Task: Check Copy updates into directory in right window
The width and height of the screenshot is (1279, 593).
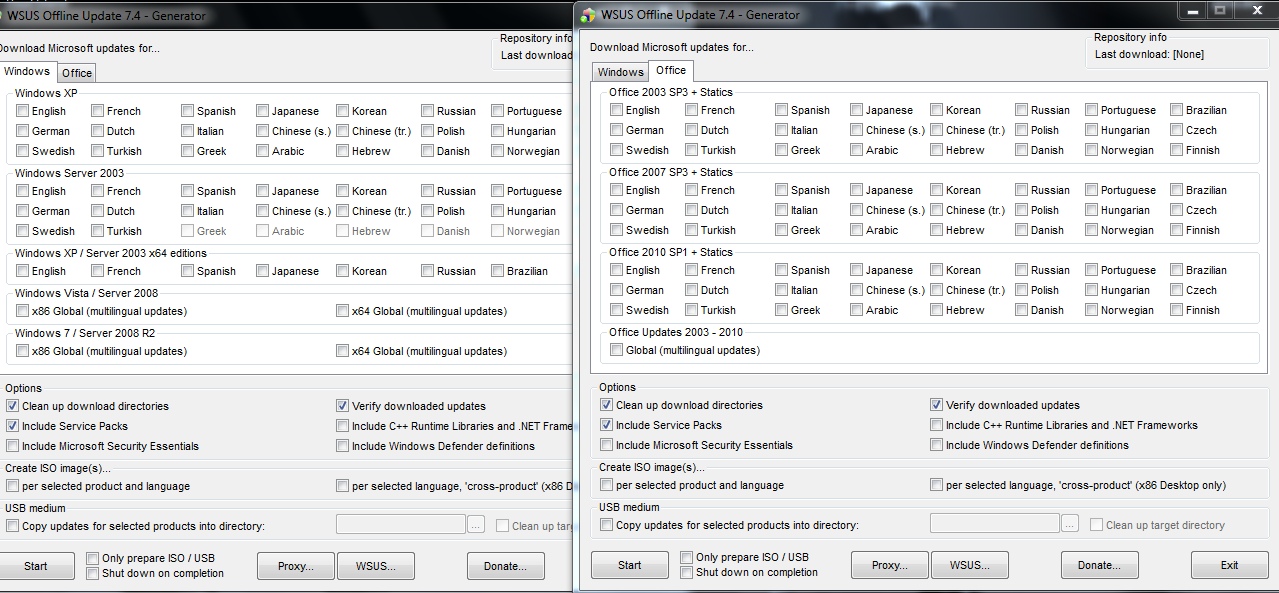Action: pyautogui.click(x=607, y=525)
